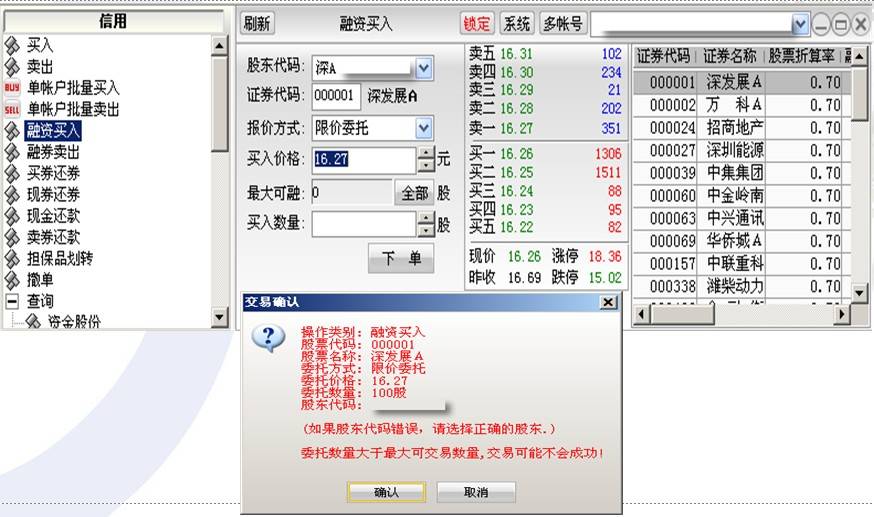Screen dimensions: 874x517
Task: Select row 000027 深圳能源
Action: (742, 150)
